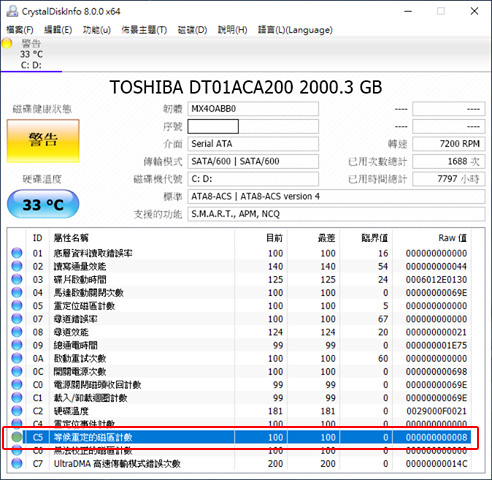Image resolution: width=492 pixels, height=480 pixels.
Task: Click the yellow 警告 health status button
Action: [x=43, y=141]
